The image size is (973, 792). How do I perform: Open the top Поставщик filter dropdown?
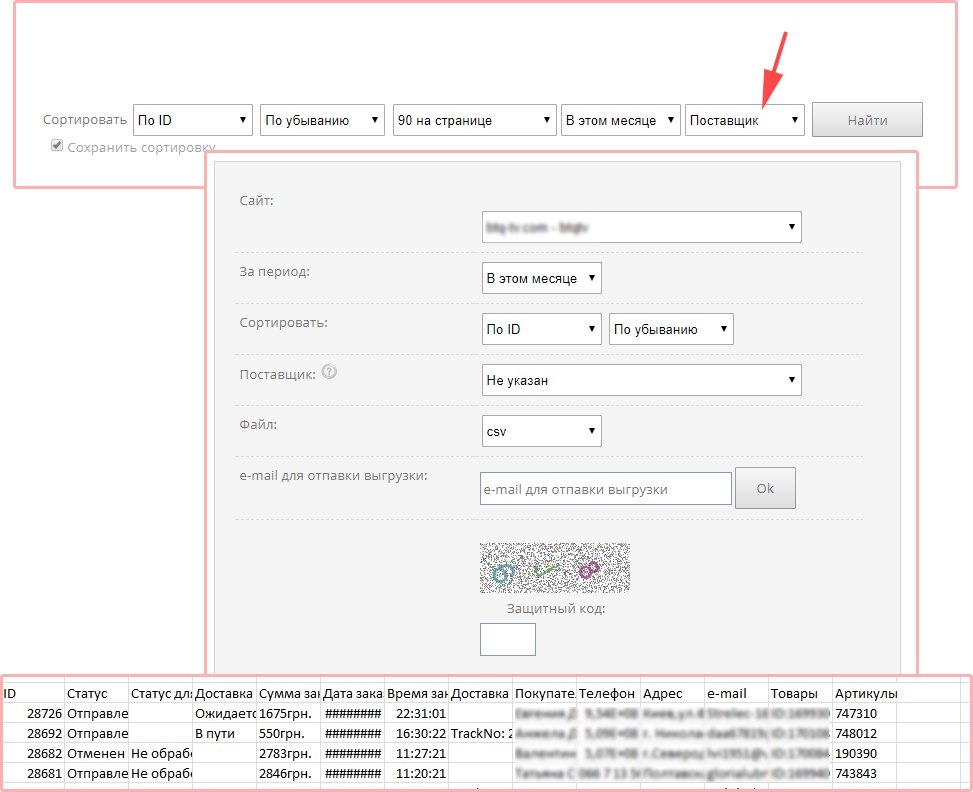744,120
